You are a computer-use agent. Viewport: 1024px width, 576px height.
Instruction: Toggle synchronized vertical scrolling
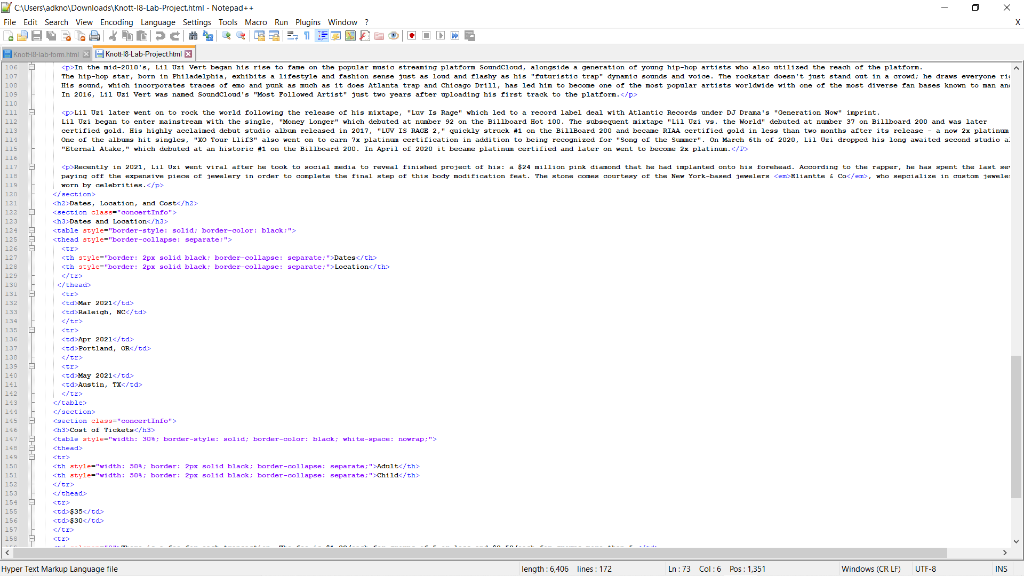(259, 36)
